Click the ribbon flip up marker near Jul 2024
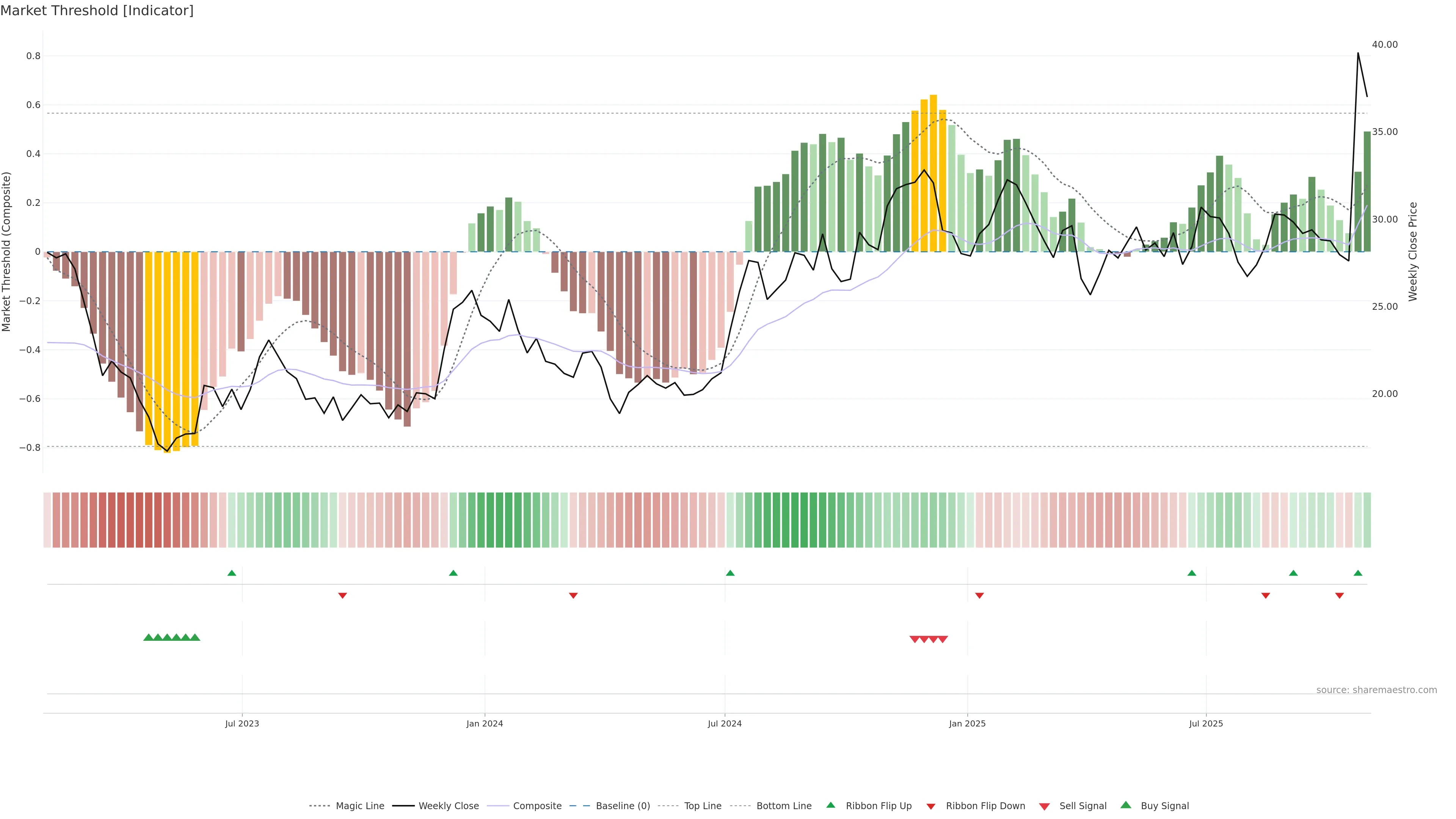This screenshot has height=819, width=1456. [730, 573]
